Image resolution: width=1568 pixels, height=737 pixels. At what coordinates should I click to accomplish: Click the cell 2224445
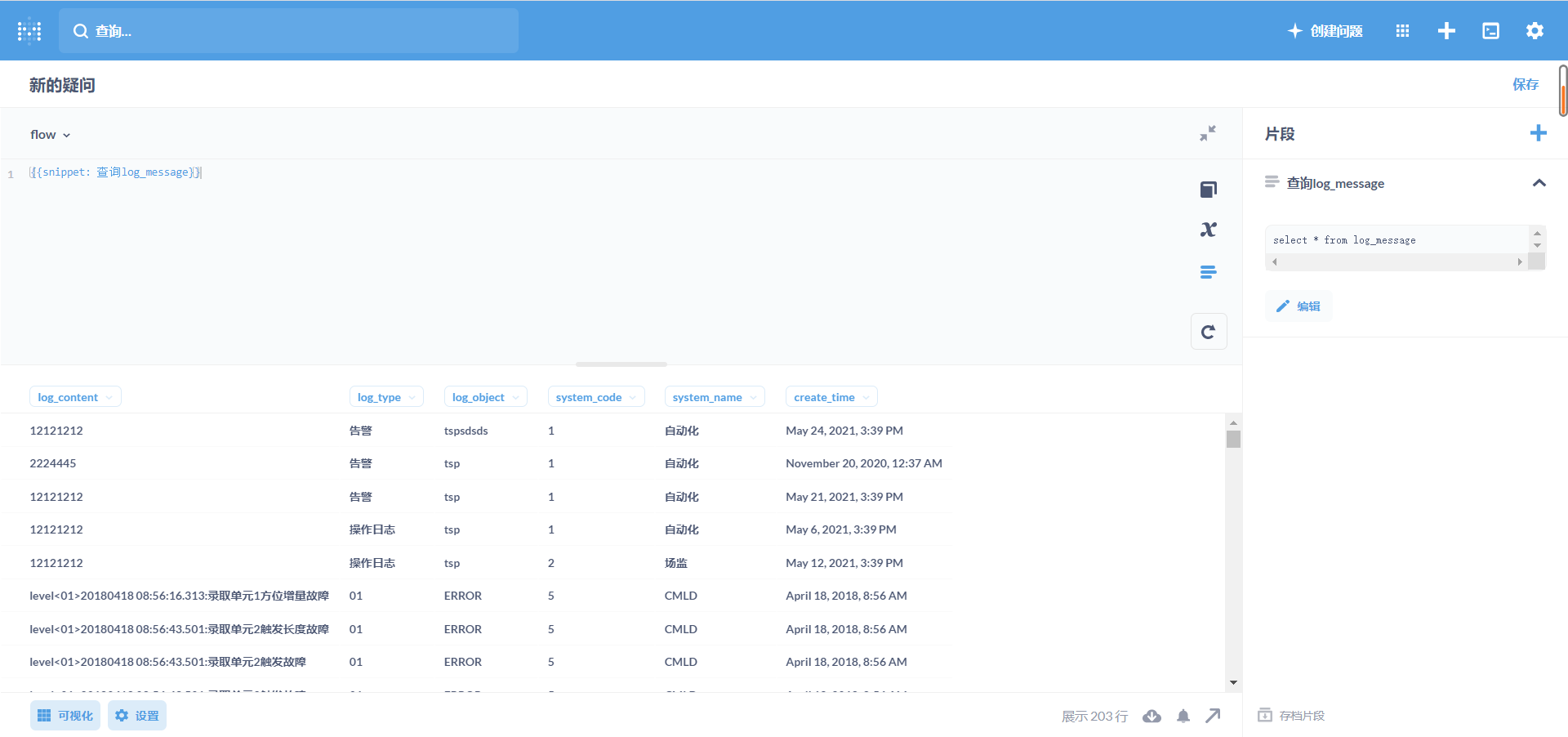click(x=53, y=463)
